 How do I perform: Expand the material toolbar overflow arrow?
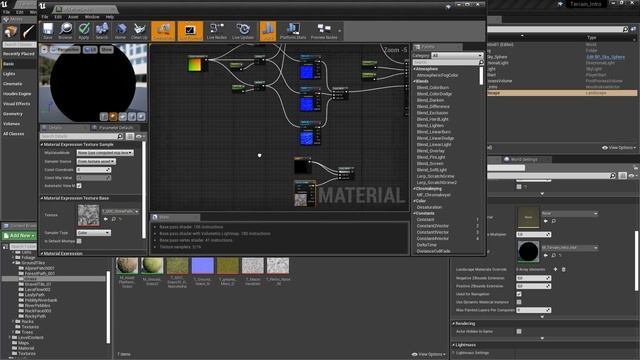340,31
